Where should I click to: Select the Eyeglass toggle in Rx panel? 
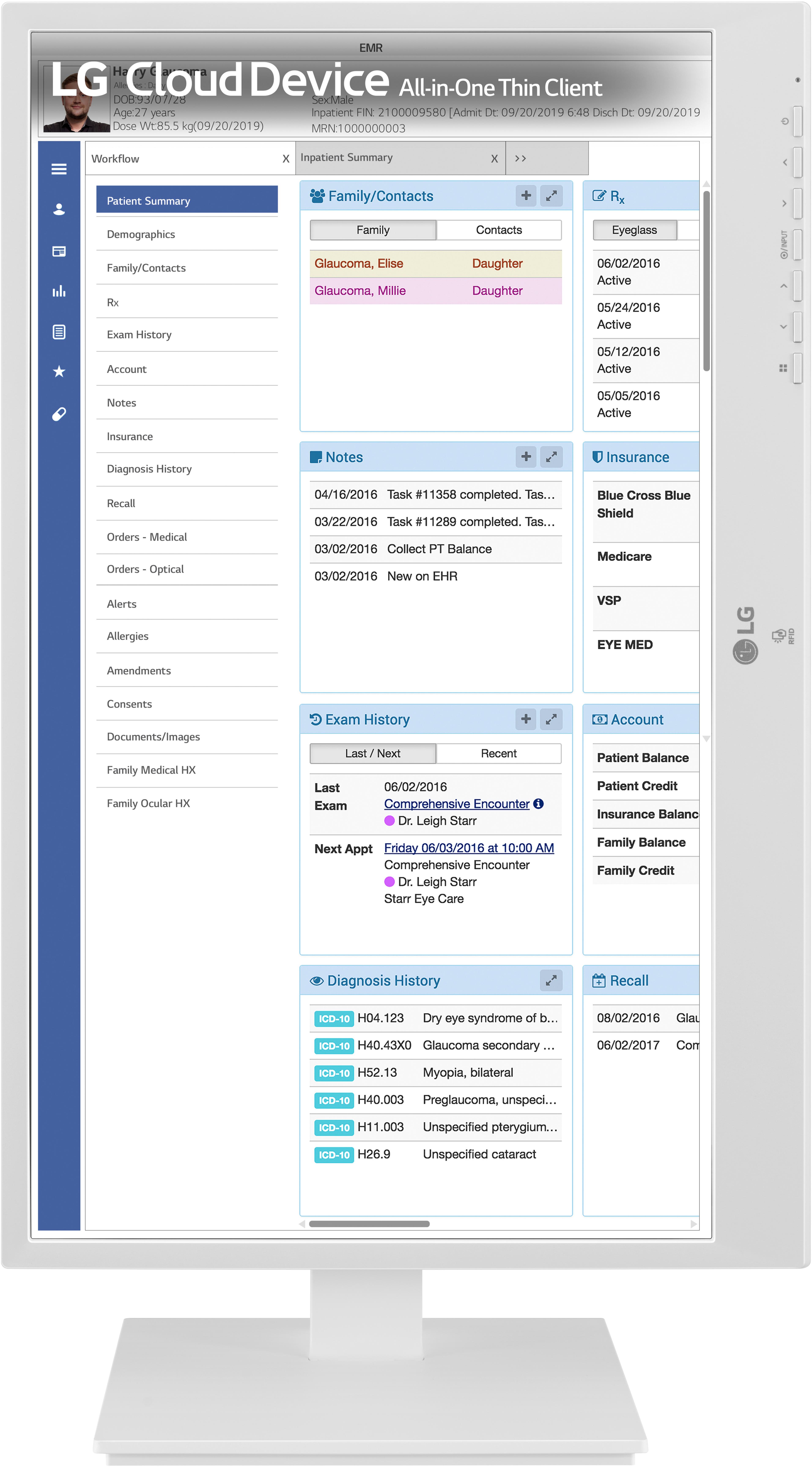634,230
